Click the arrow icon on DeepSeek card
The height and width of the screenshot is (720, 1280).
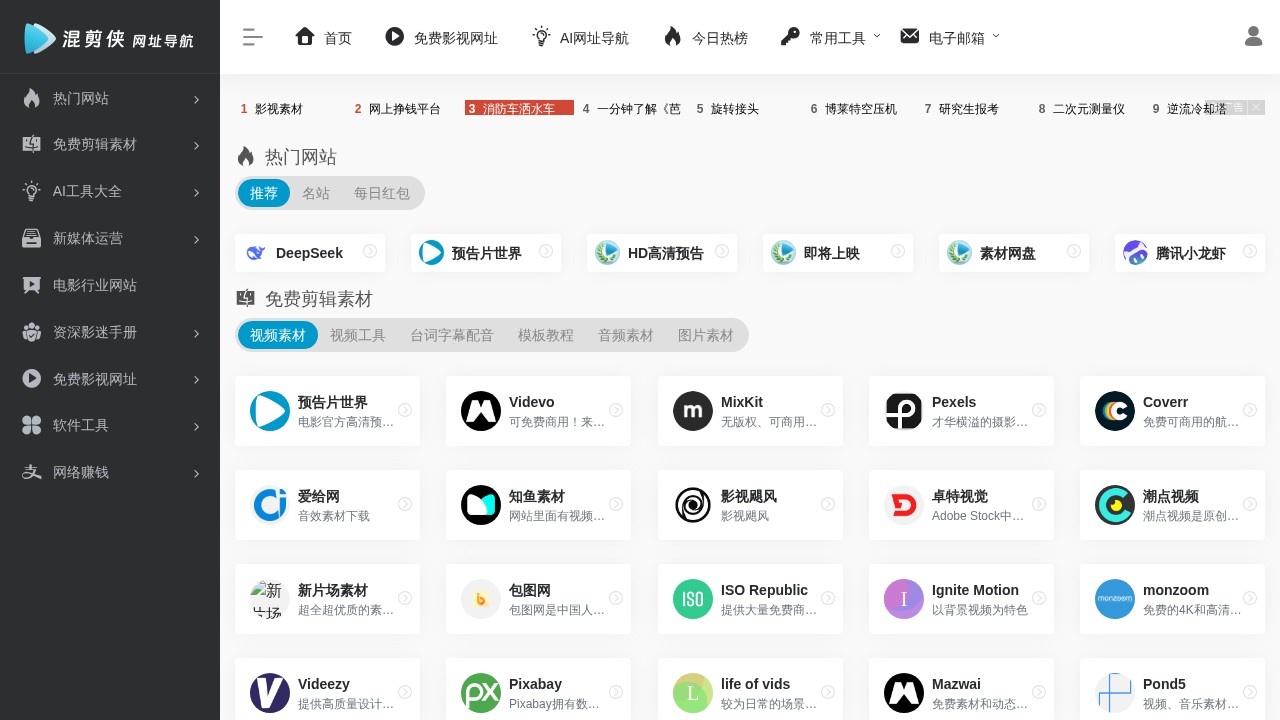point(370,251)
